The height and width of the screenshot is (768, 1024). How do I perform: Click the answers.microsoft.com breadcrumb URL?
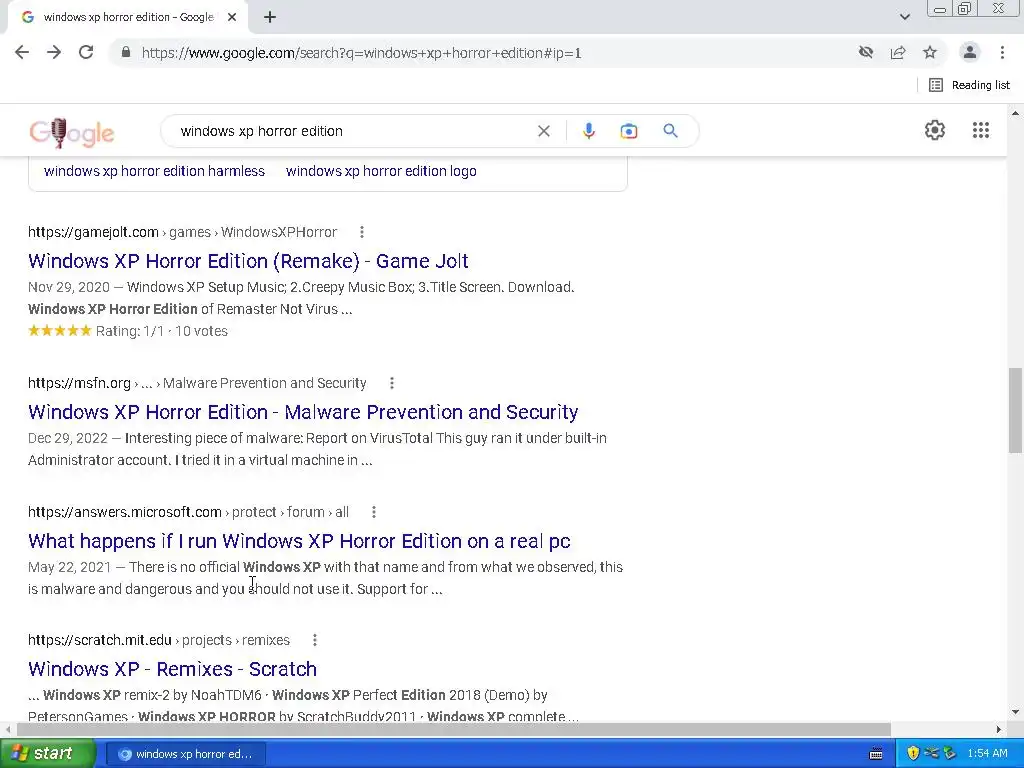pyautogui.click(x=188, y=512)
